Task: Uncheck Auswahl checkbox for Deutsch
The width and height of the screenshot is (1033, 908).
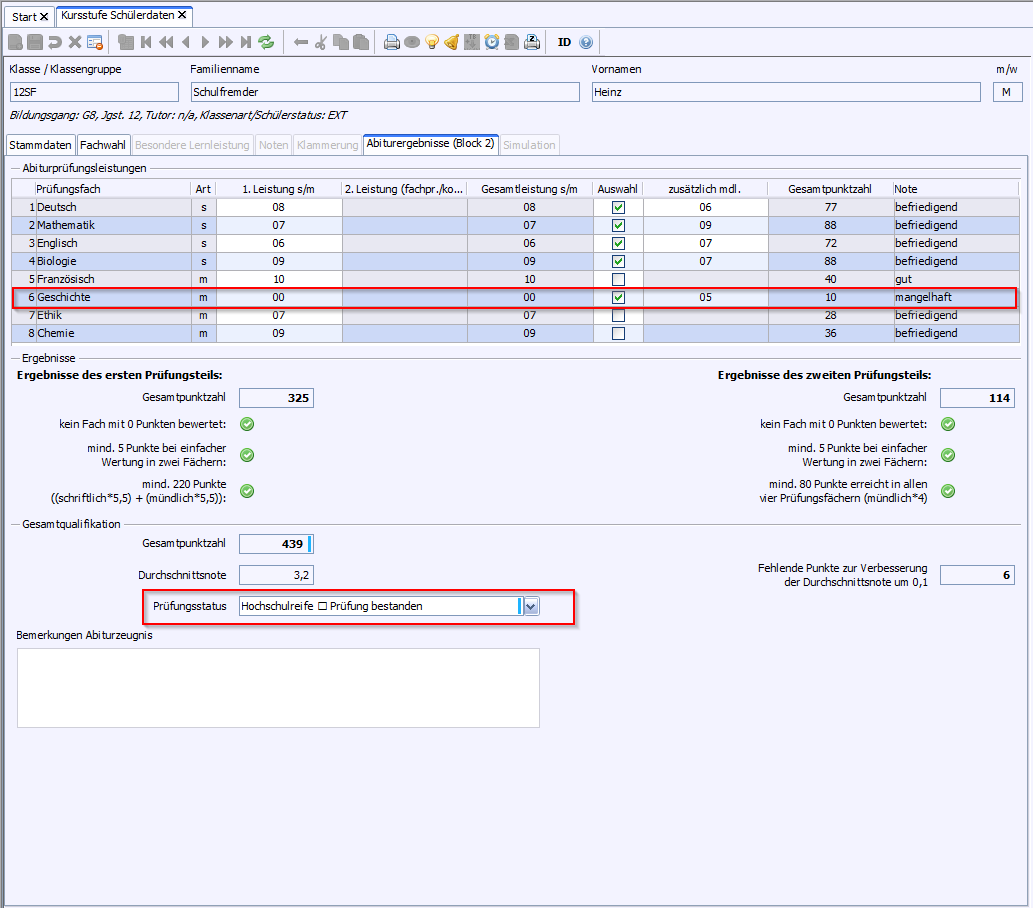Action: tap(618, 207)
